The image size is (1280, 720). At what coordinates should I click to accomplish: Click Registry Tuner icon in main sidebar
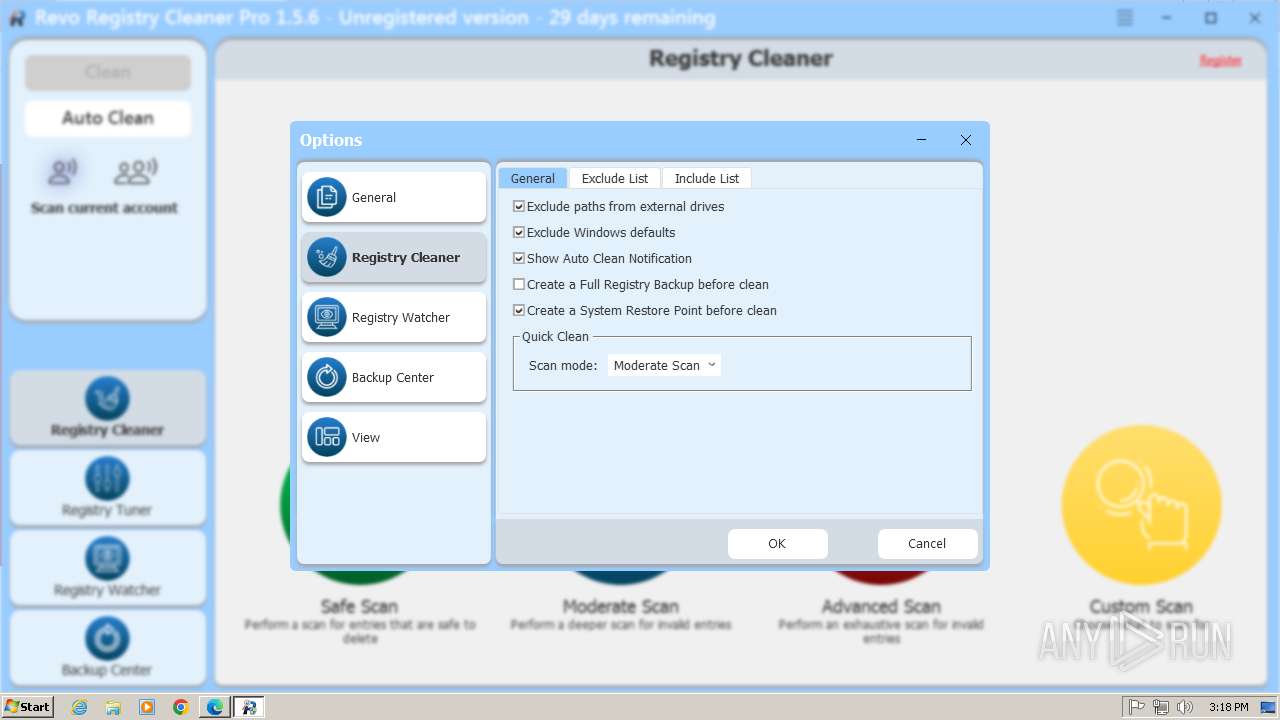point(107,478)
